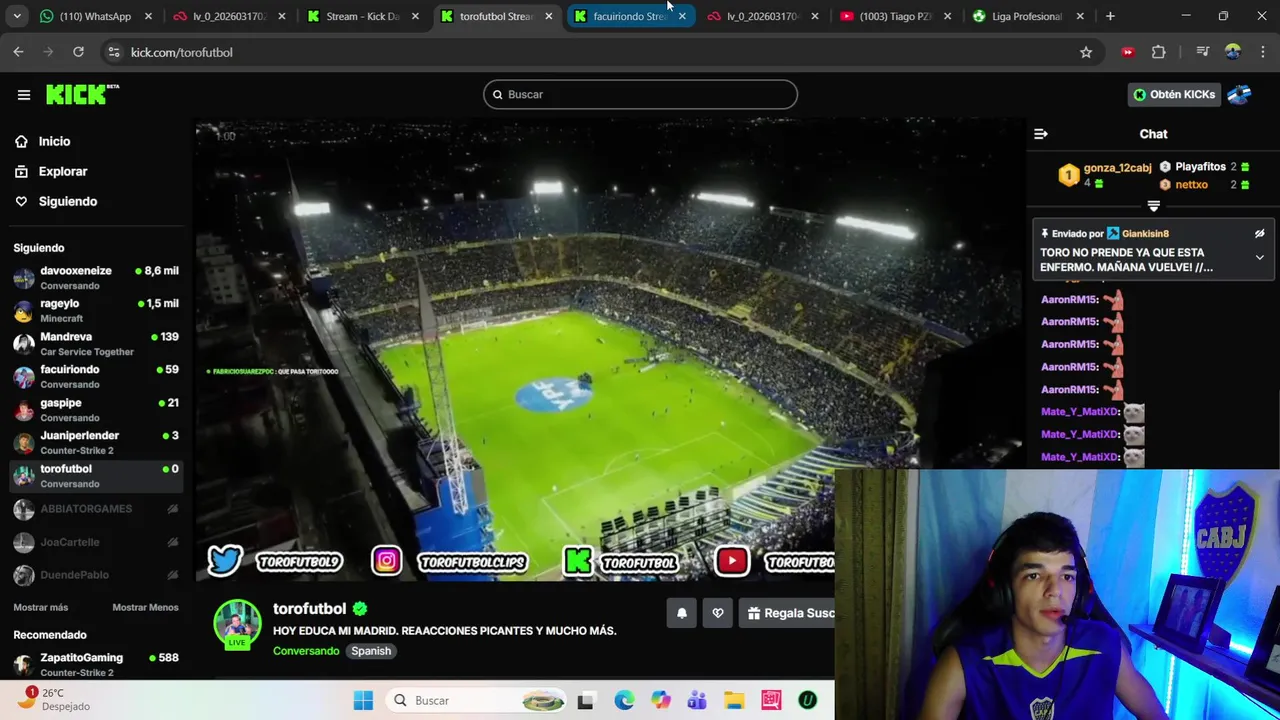Open ZapatitoGaming recommended channel
This screenshot has width=1280, height=720.
(96, 665)
